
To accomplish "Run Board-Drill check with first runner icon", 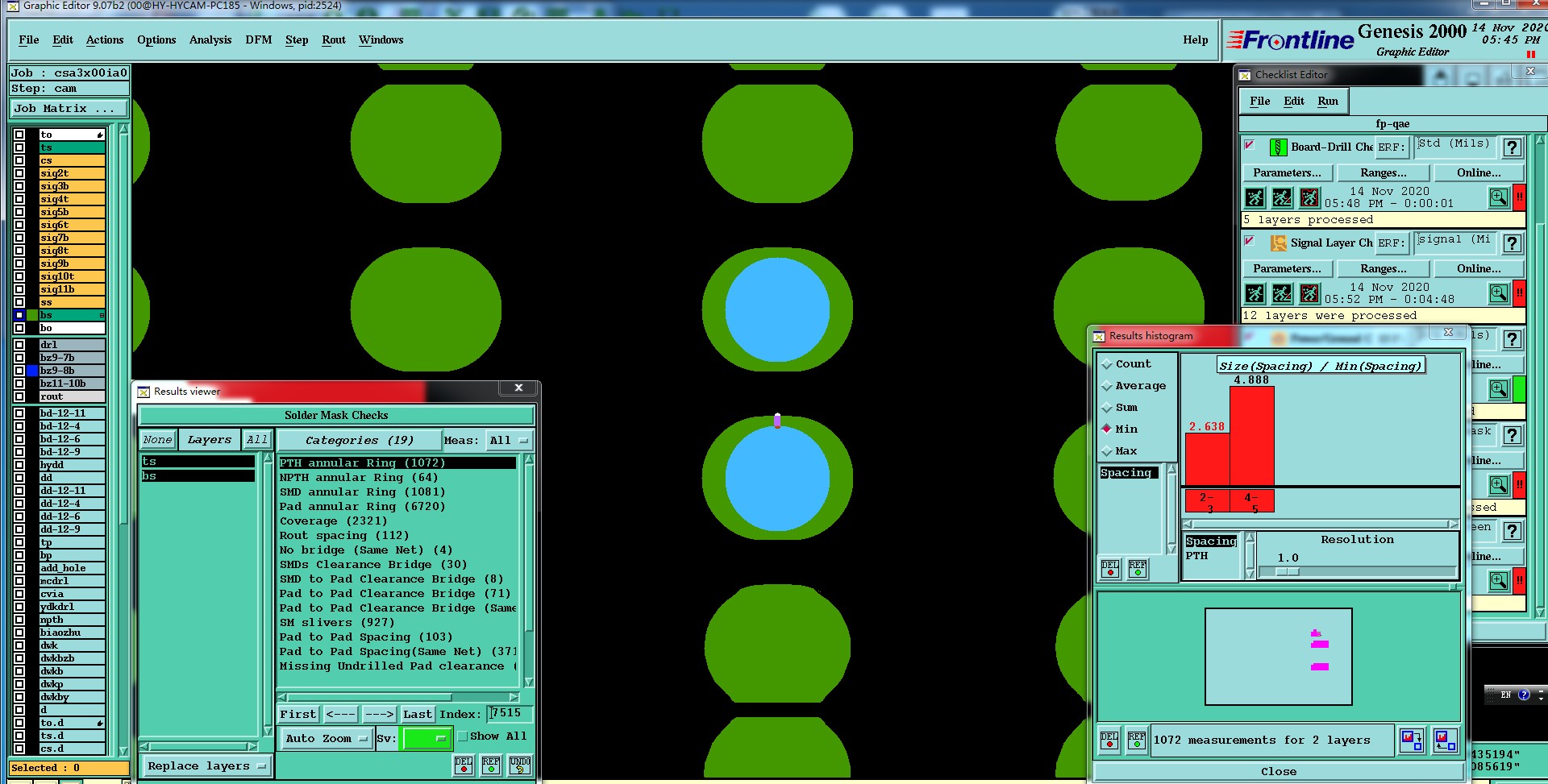I will 1255,197.
